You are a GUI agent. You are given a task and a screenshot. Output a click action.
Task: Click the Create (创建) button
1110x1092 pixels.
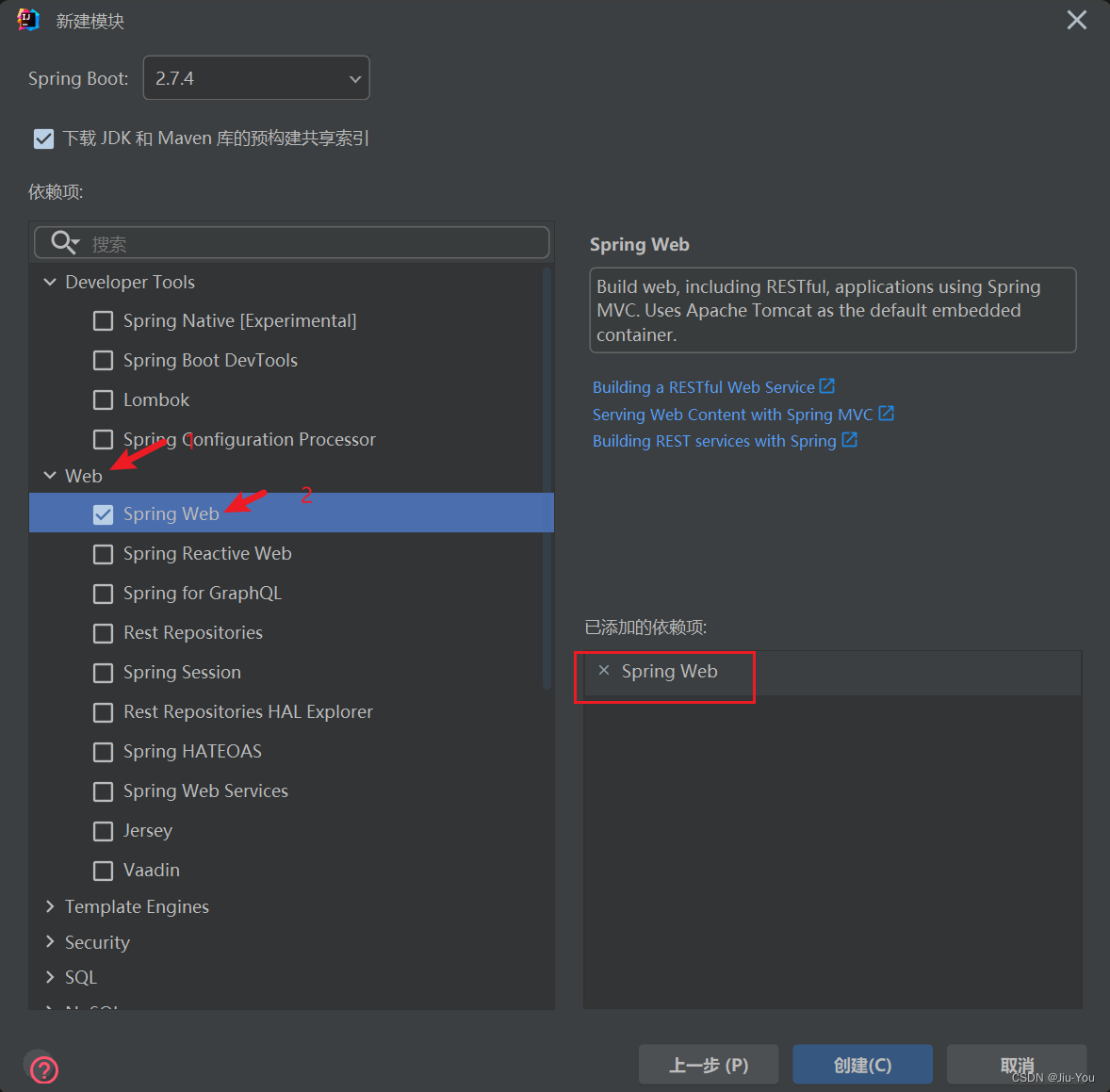click(862, 1064)
